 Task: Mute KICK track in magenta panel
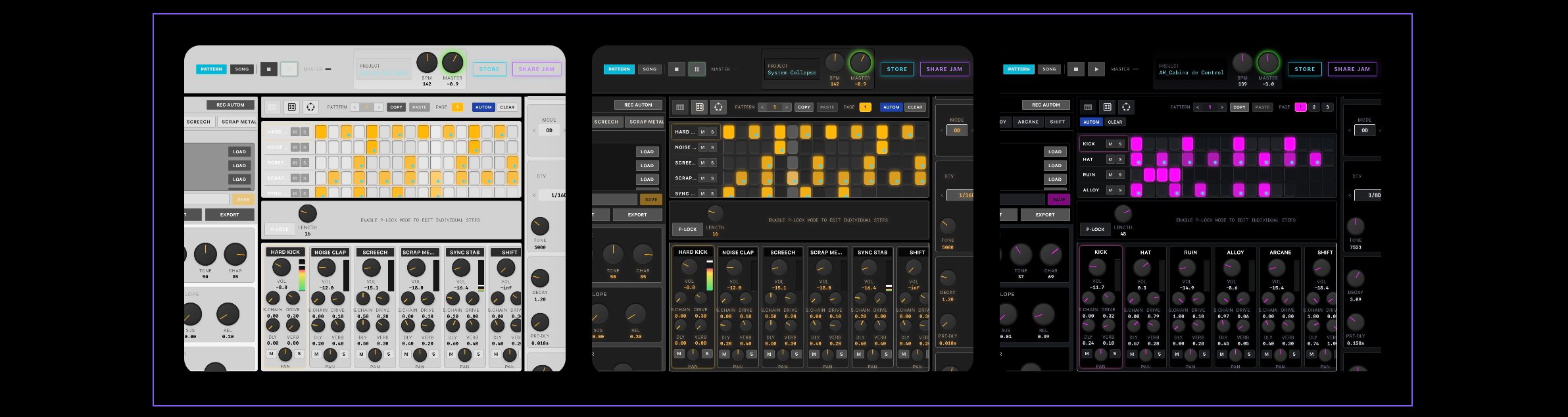(x=1110, y=144)
